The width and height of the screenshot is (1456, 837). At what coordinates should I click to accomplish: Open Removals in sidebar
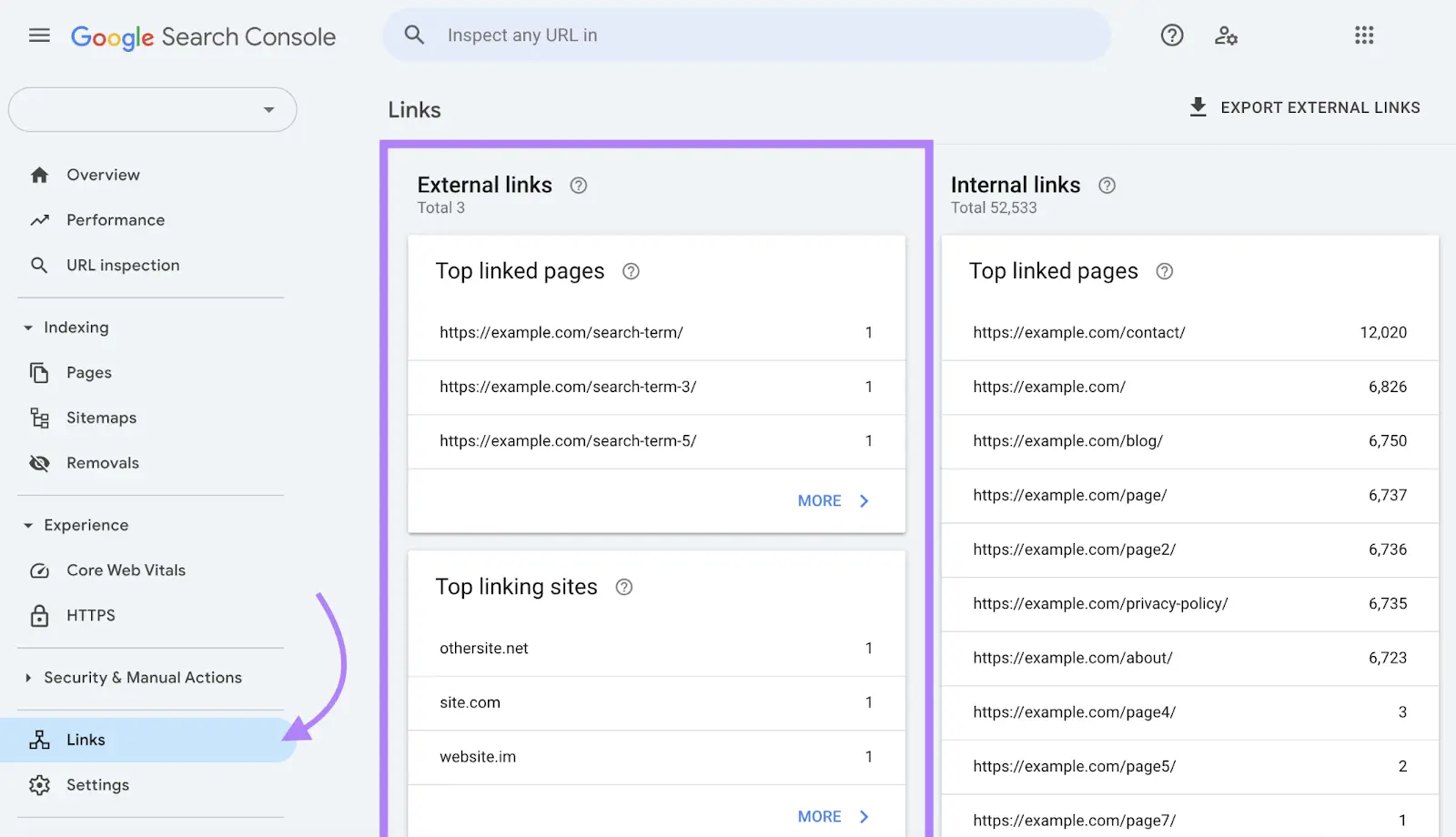tap(103, 463)
